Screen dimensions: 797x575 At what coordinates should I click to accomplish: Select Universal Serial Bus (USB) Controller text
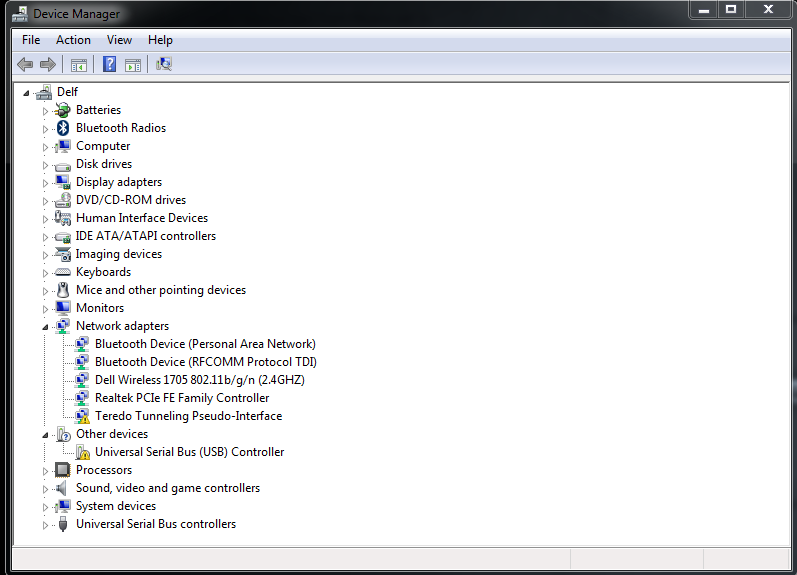pyautogui.click(x=190, y=452)
